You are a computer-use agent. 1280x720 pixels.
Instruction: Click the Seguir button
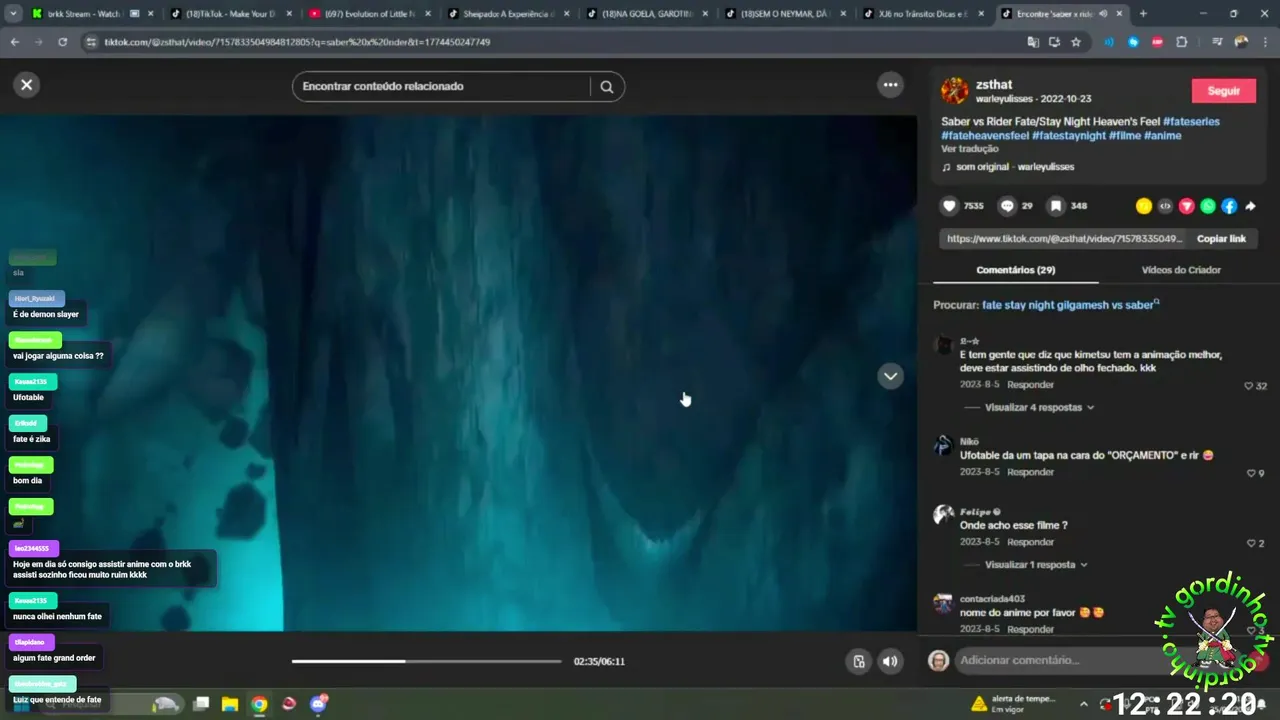[x=1223, y=91]
